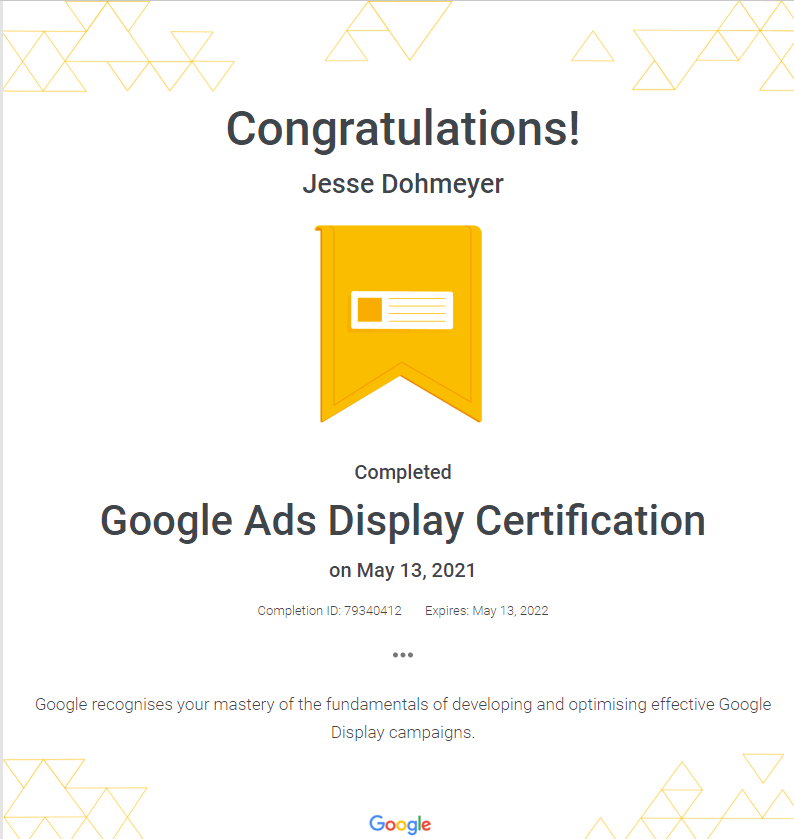
Task: Click the Congratulations! heading
Action: (402, 129)
